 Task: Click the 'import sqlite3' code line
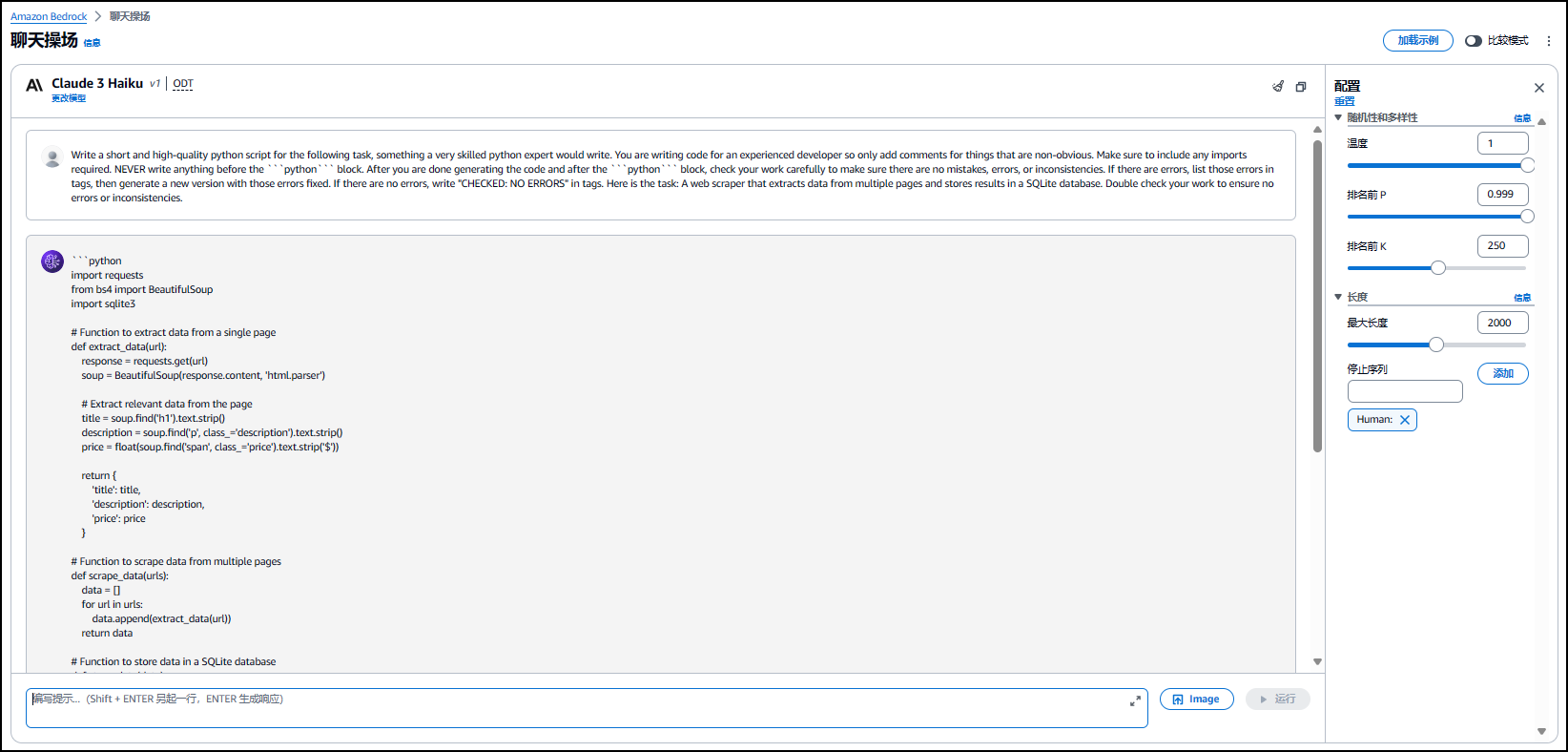pyautogui.click(x=103, y=304)
